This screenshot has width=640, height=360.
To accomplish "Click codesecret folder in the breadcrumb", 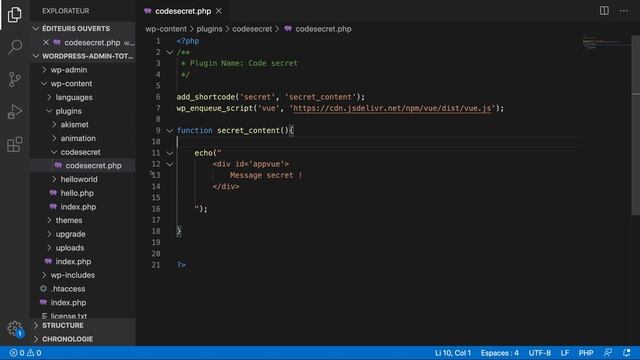I will click(252, 29).
